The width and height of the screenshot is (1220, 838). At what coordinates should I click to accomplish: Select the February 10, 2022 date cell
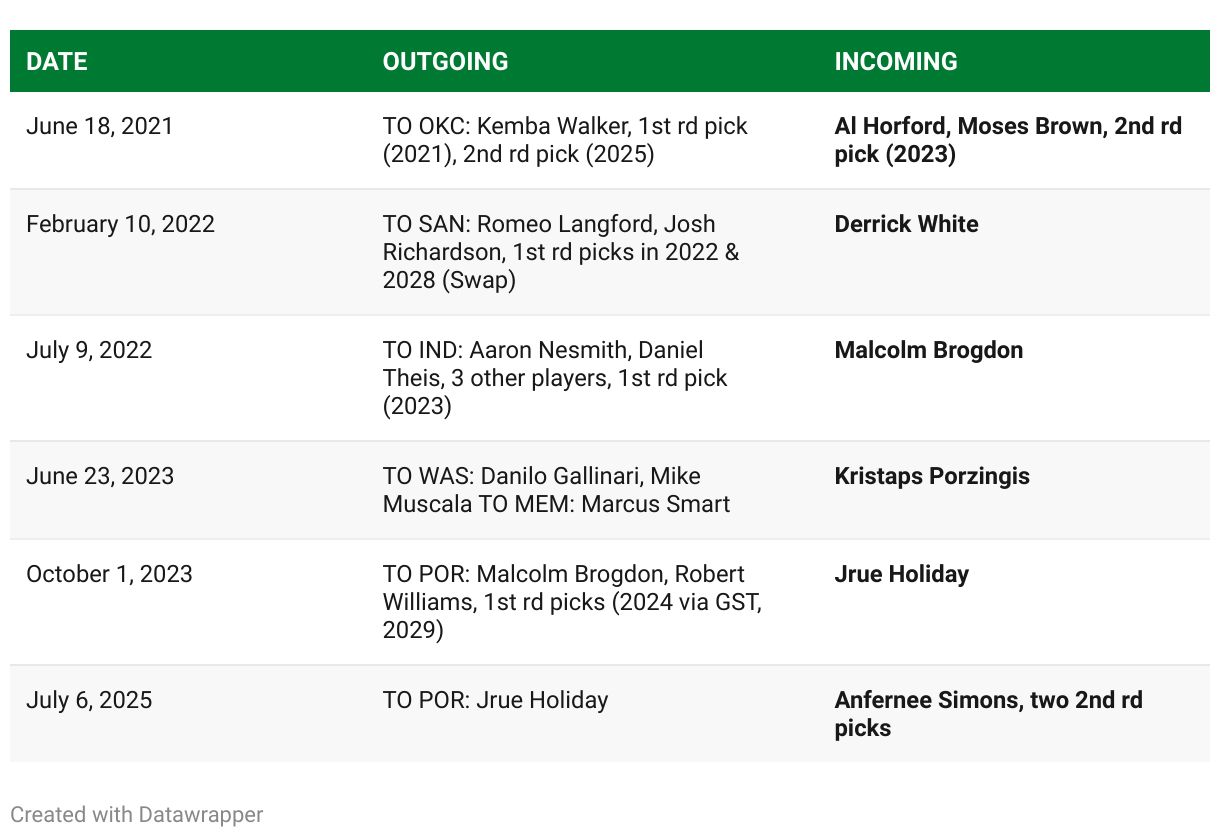tap(188, 252)
